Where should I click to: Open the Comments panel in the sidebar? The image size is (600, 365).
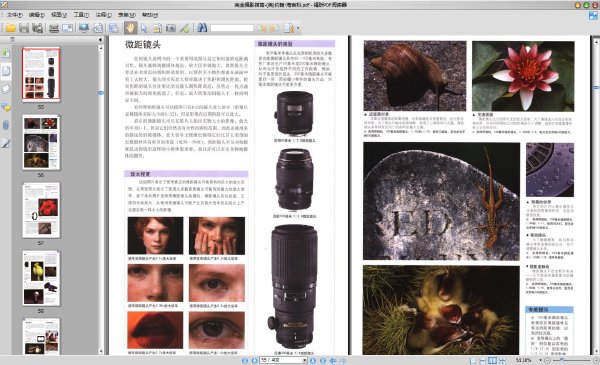click(x=6, y=107)
